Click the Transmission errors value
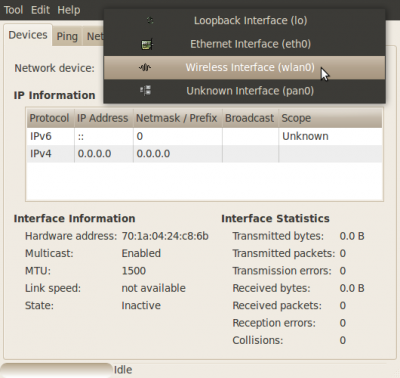 click(x=343, y=271)
